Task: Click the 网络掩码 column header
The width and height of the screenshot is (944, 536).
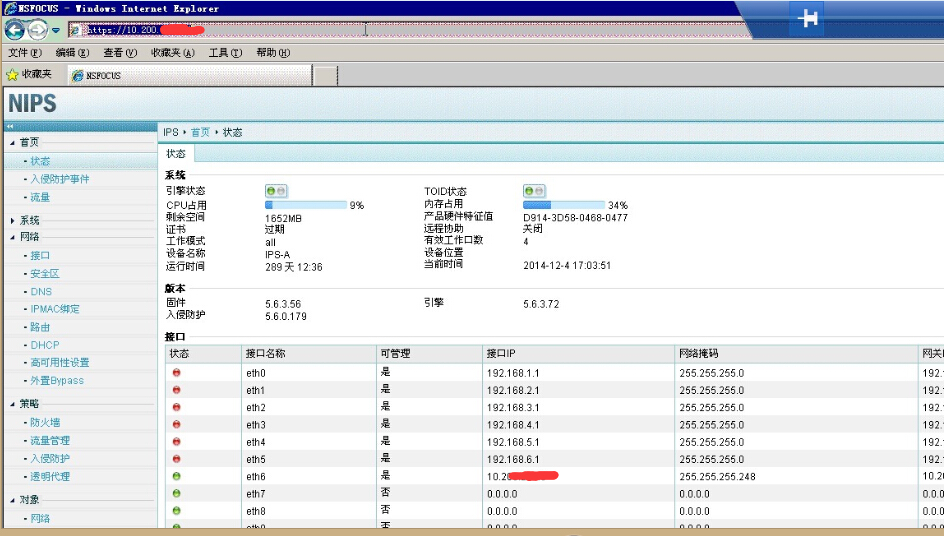Action: click(796, 354)
